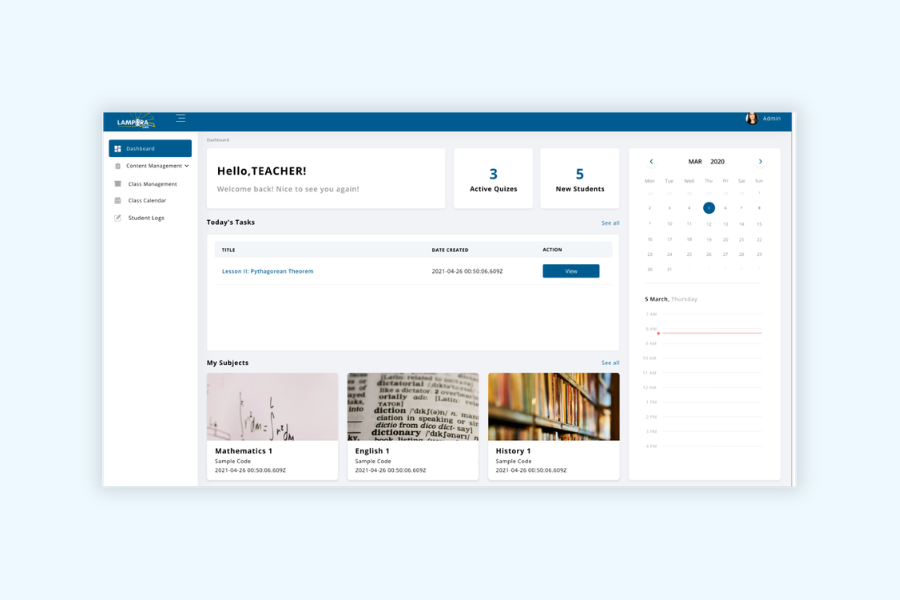Click See all for Today's Tasks

pyautogui.click(x=610, y=223)
